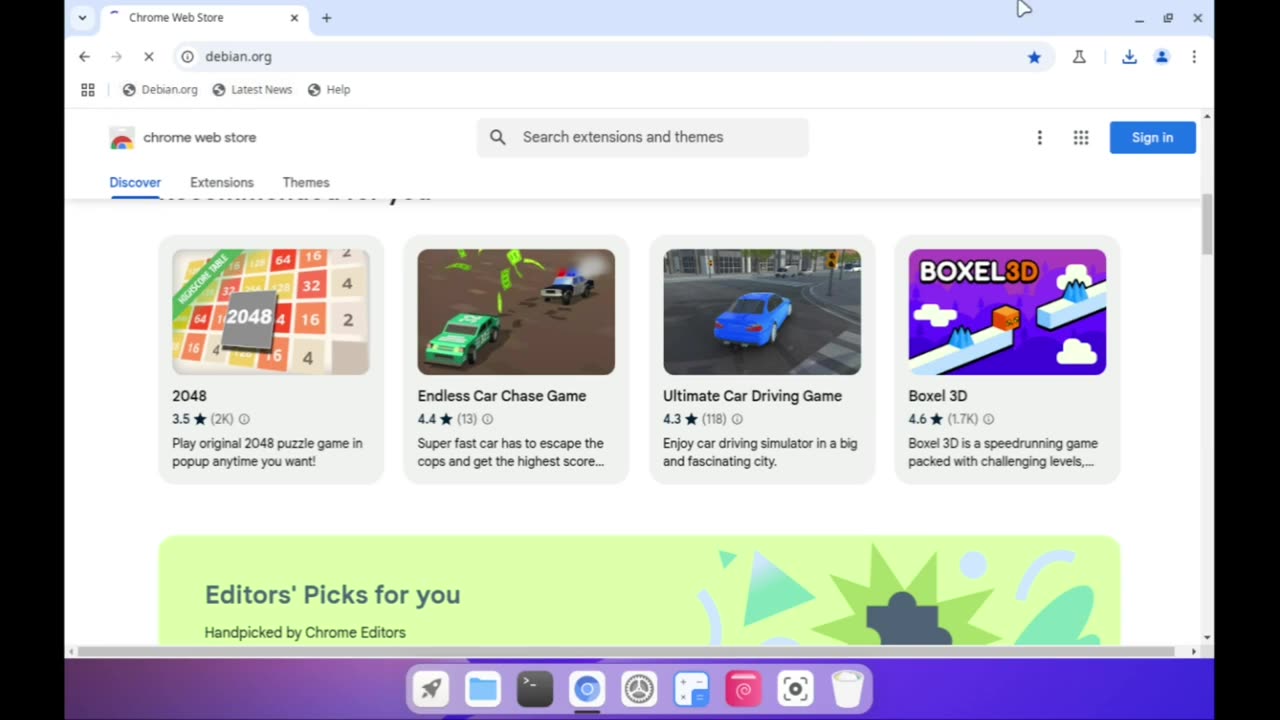Click the 2048 title
This screenshot has height=720, width=1280.
click(x=189, y=396)
